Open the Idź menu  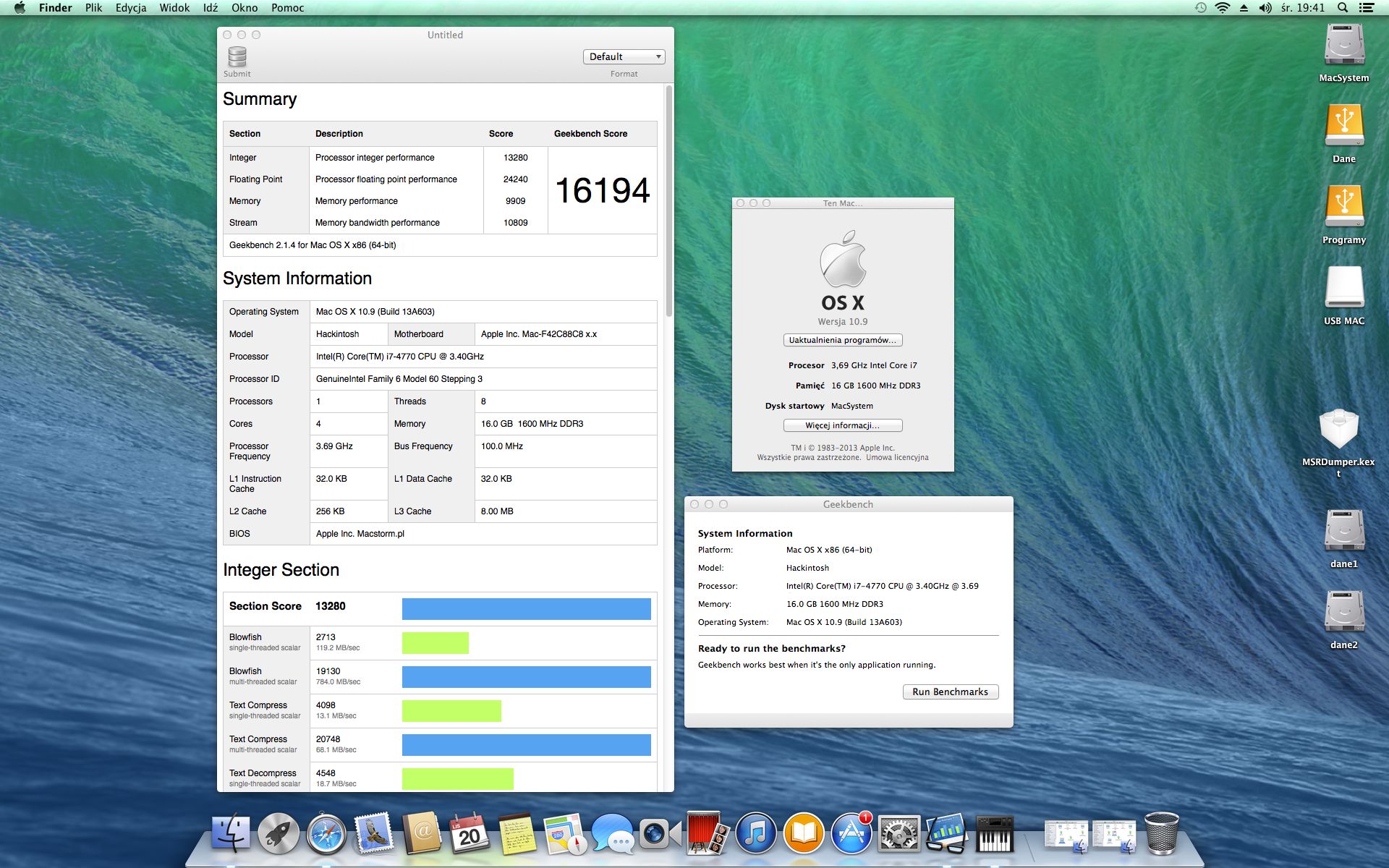pyautogui.click(x=211, y=8)
